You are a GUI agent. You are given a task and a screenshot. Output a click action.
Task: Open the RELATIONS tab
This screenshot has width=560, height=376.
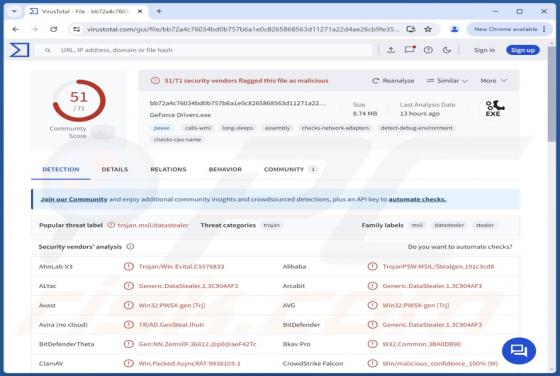168,169
